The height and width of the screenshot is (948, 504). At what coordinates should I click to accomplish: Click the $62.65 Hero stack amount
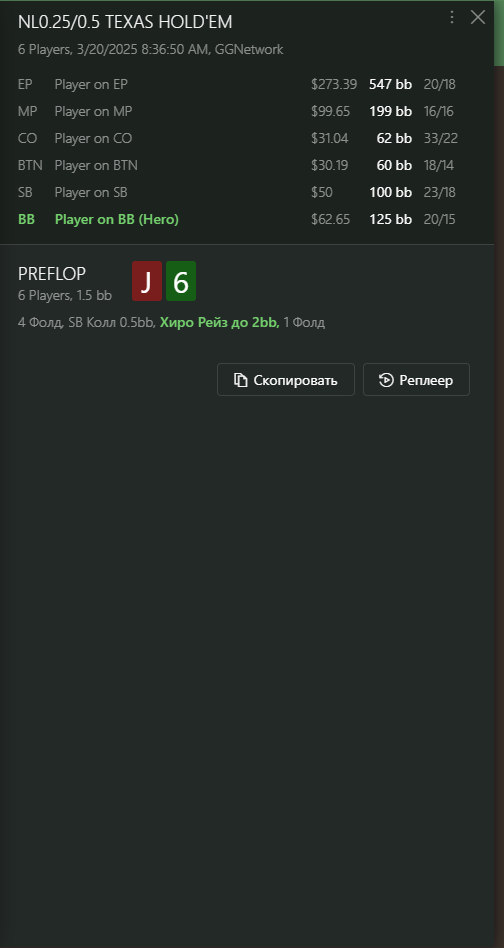[331, 219]
